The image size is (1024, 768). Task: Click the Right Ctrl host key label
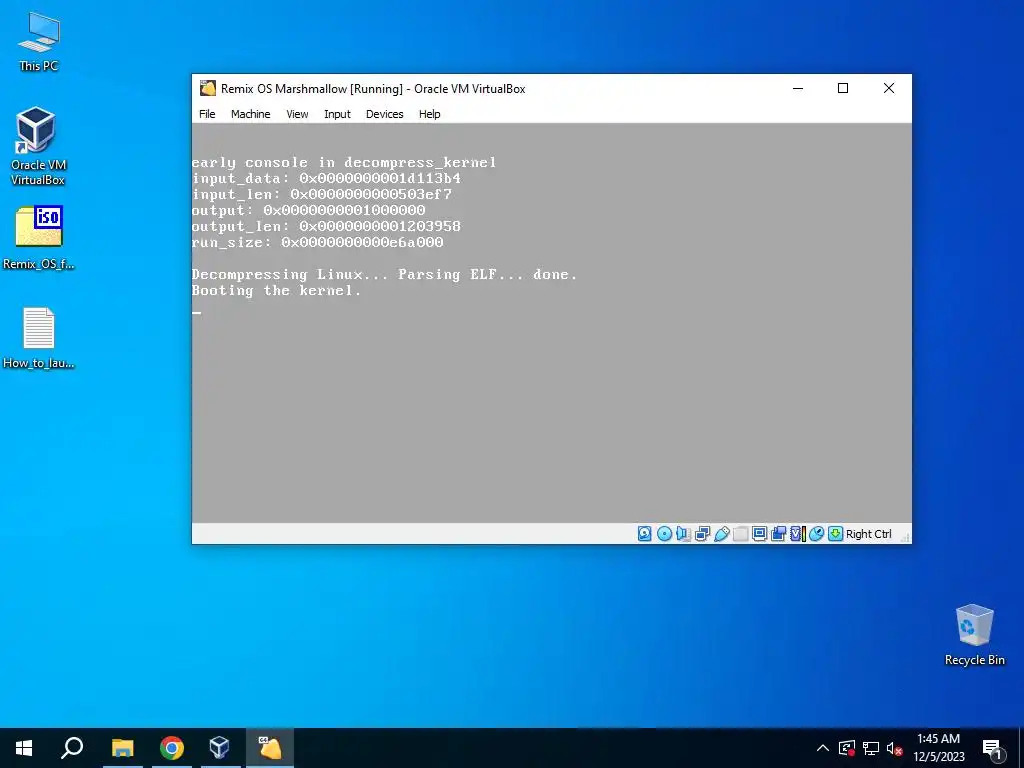pos(869,534)
